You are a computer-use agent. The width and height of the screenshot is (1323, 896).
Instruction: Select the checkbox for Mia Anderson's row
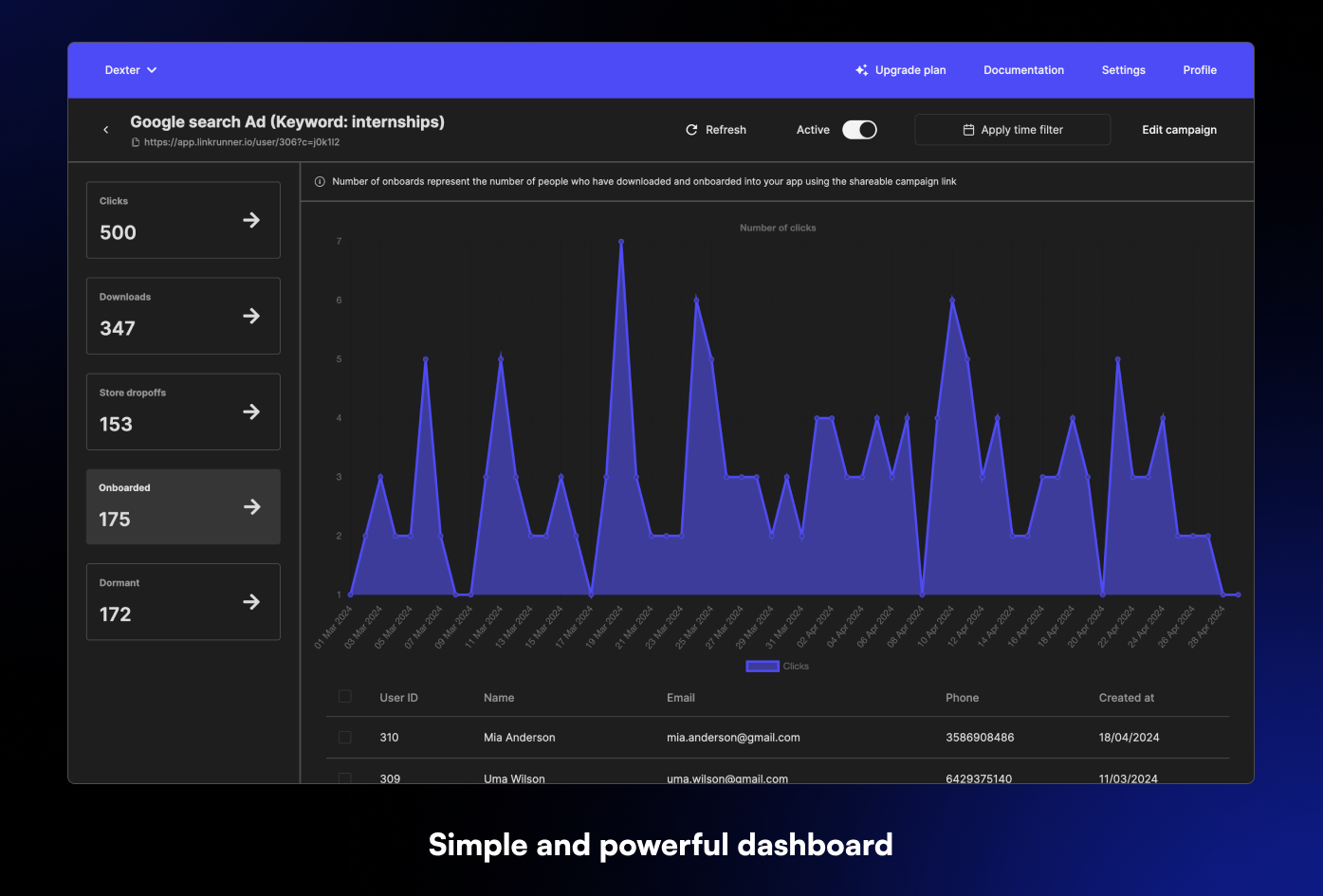click(x=344, y=737)
